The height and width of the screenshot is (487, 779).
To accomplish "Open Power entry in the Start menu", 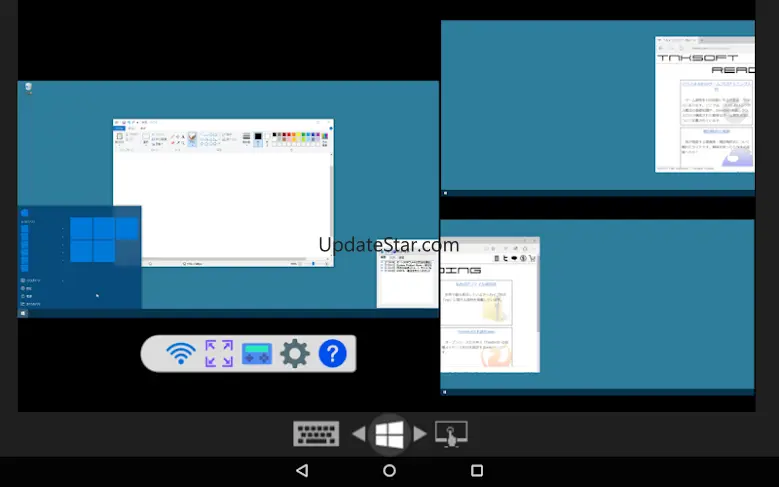I will tap(27, 296).
